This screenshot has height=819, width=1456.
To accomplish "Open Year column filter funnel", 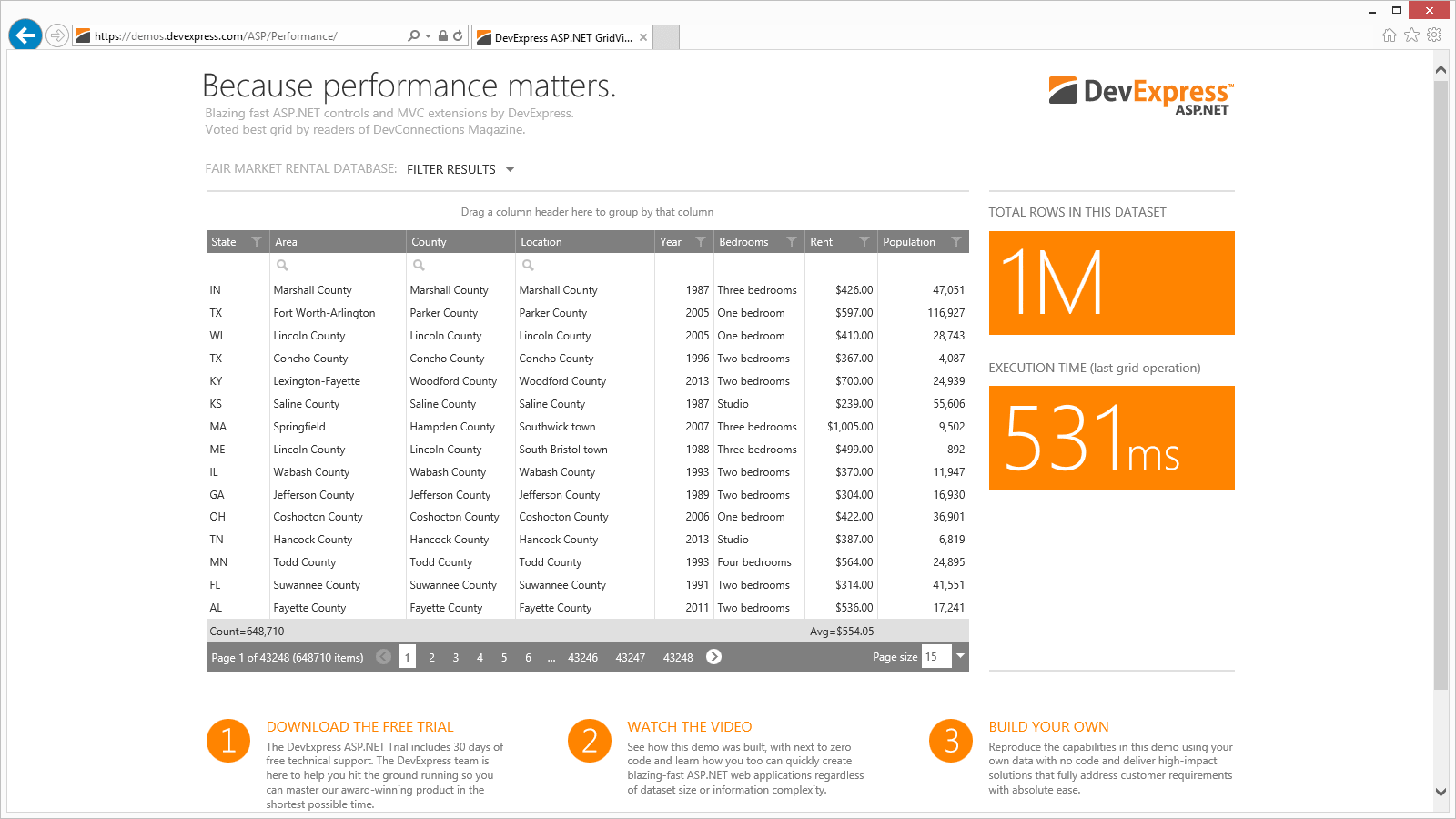I will coord(701,241).
